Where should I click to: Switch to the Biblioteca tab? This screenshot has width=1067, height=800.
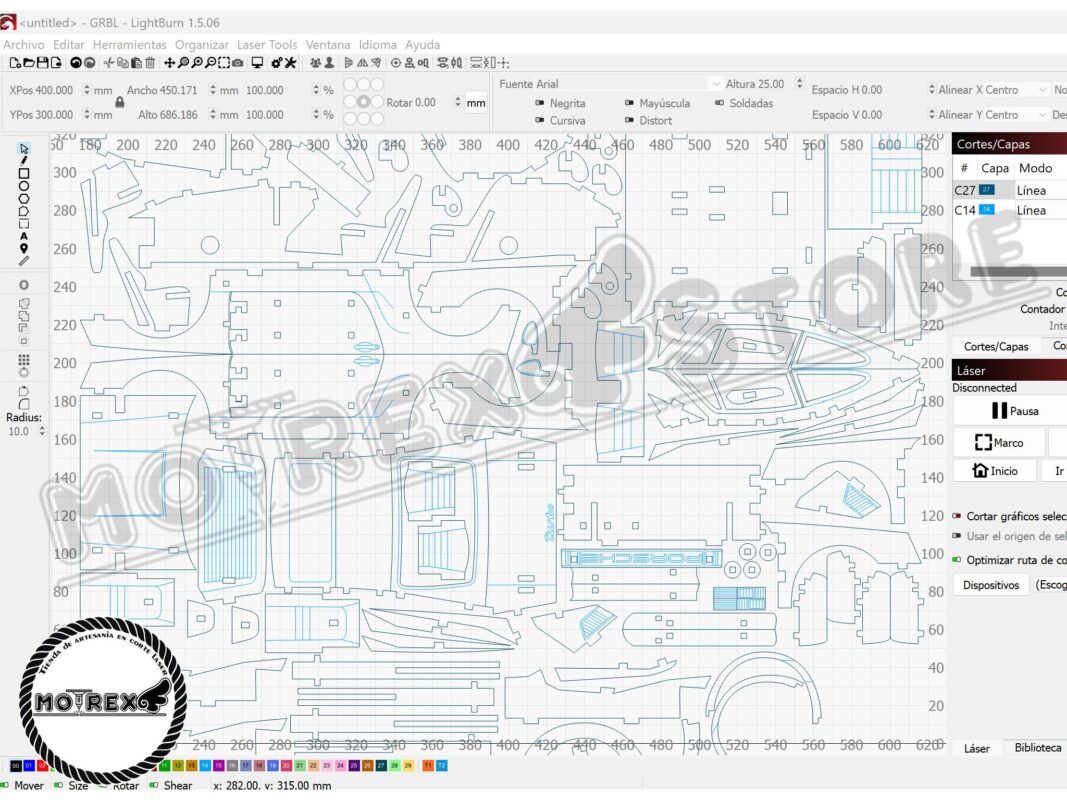pos(1037,748)
